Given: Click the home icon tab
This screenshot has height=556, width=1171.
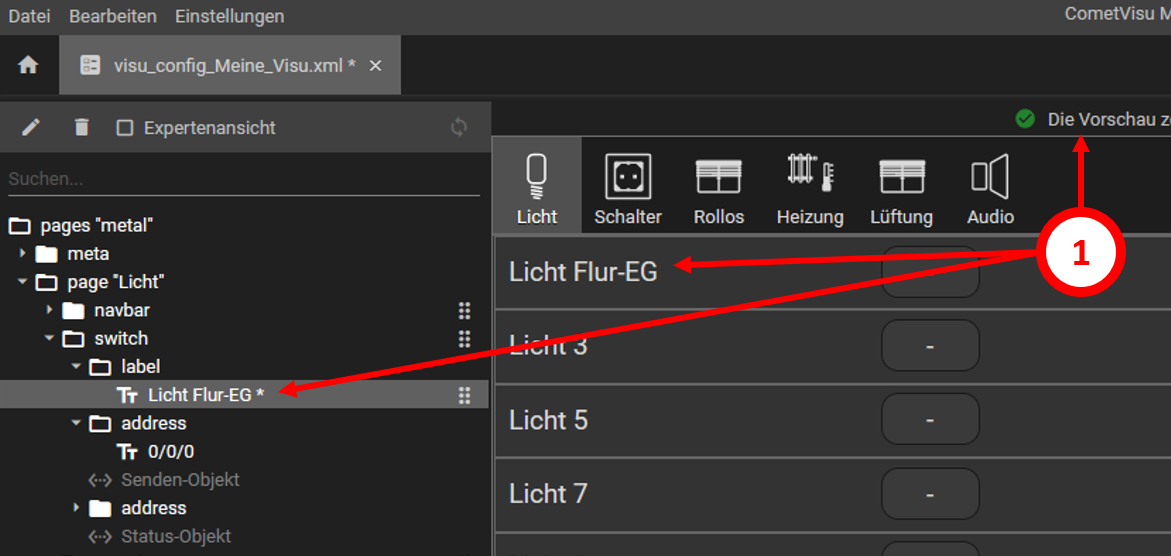Looking at the screenshot, I should tap(28, 65).
